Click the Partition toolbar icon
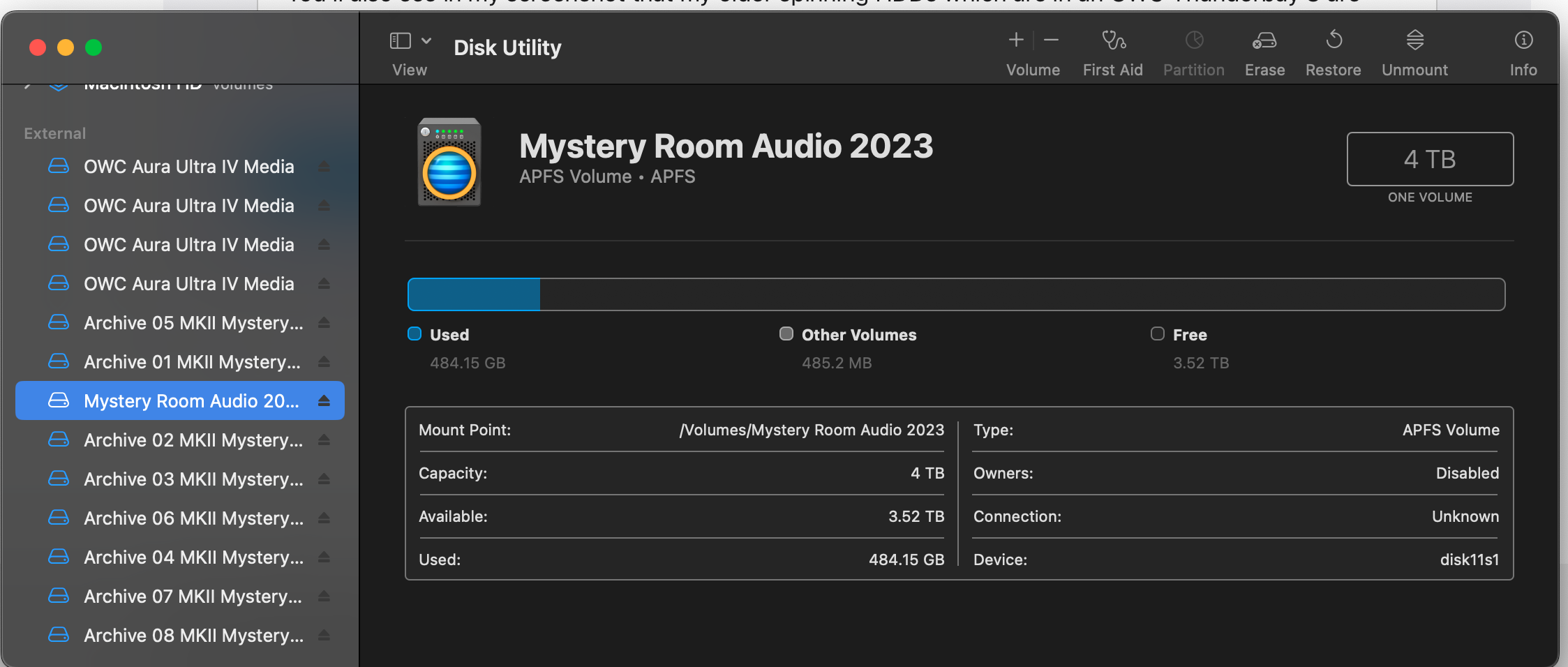Viewport: 1568px width, 667px height. point(1194,40)
